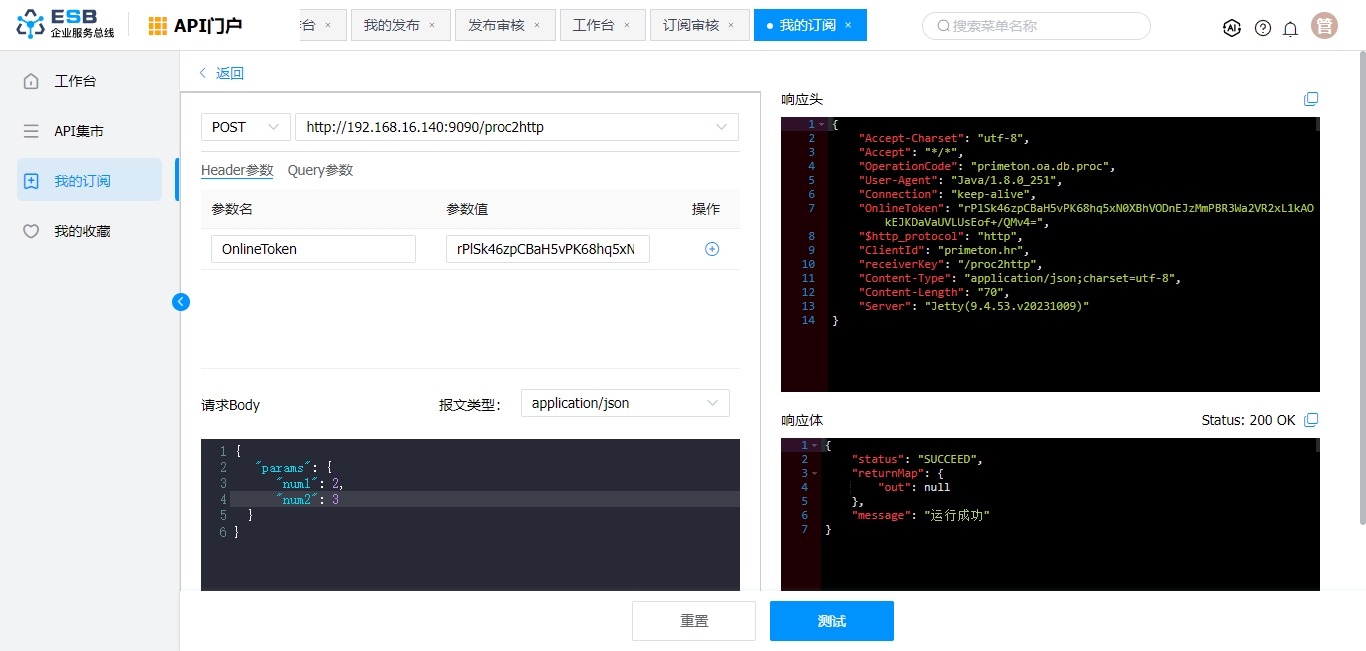1366x651 pixels.
Task: Click the add parameter plus icon
Action: tap(712, 249)
